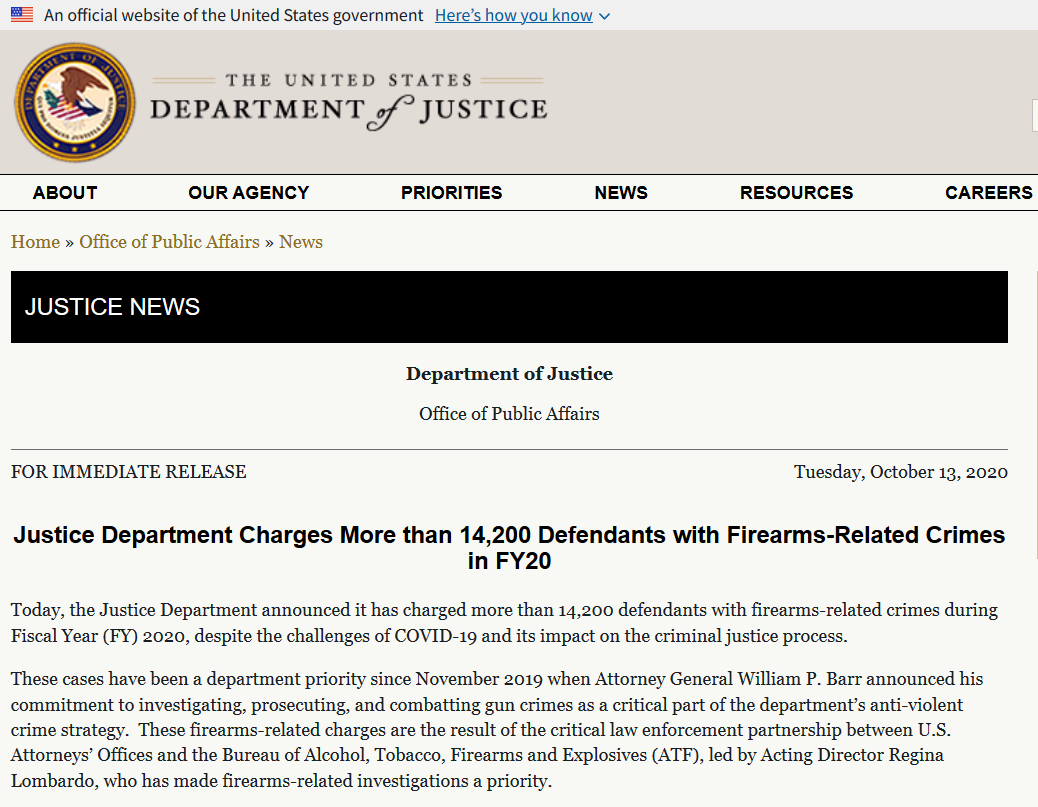
Task: Open the NEWS menu
Action: (621, 193)
